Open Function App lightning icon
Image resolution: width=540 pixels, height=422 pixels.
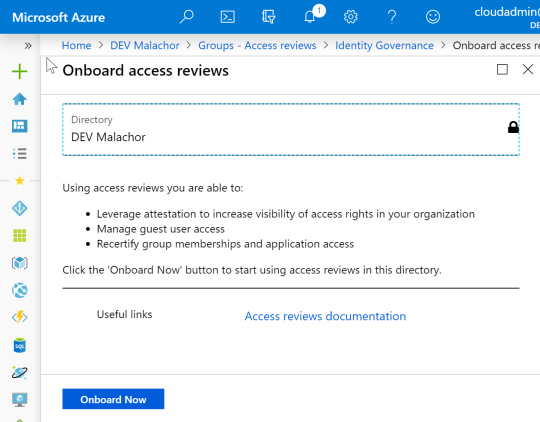click(20, 317)
